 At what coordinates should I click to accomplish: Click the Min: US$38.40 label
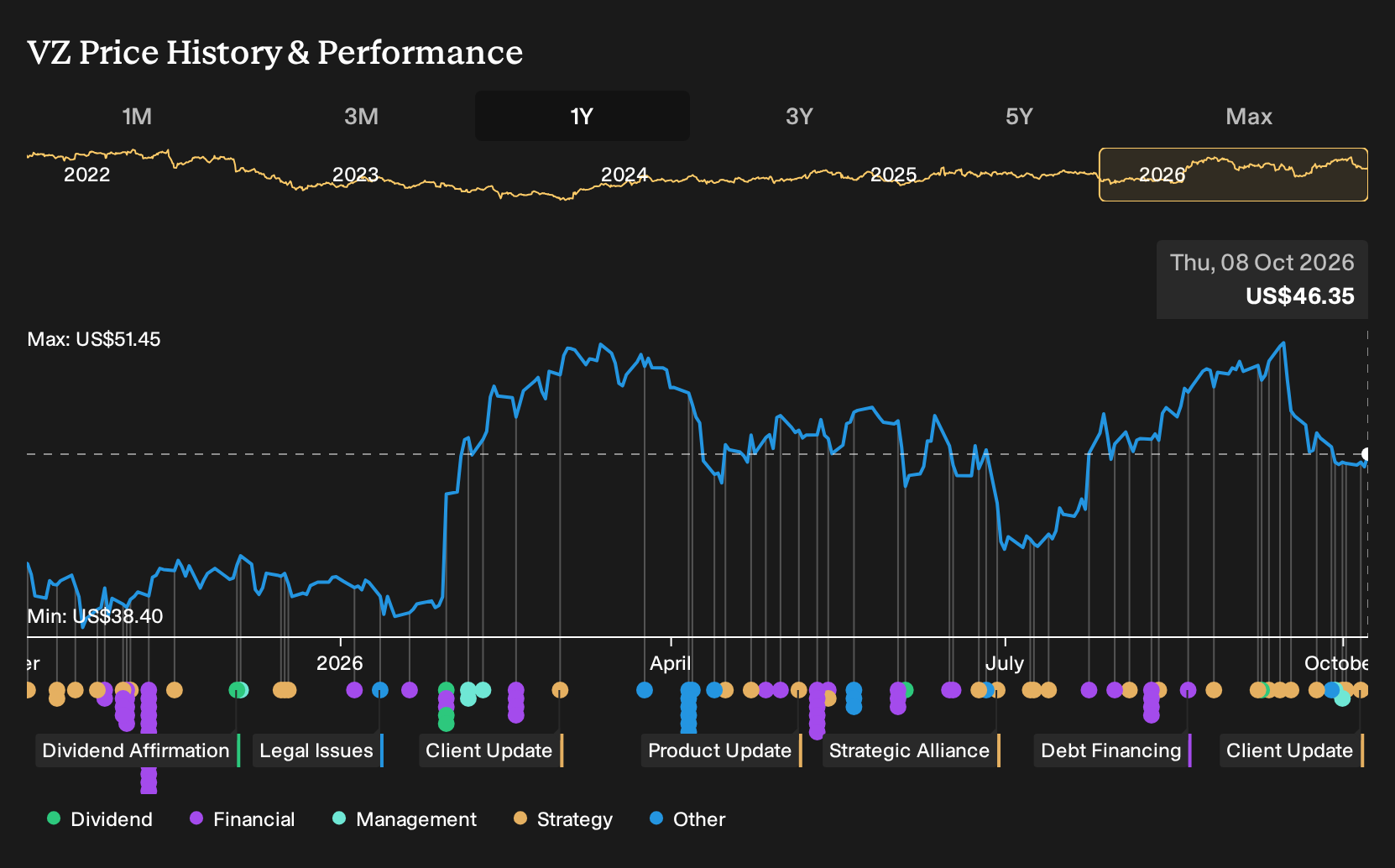[95, 616]
